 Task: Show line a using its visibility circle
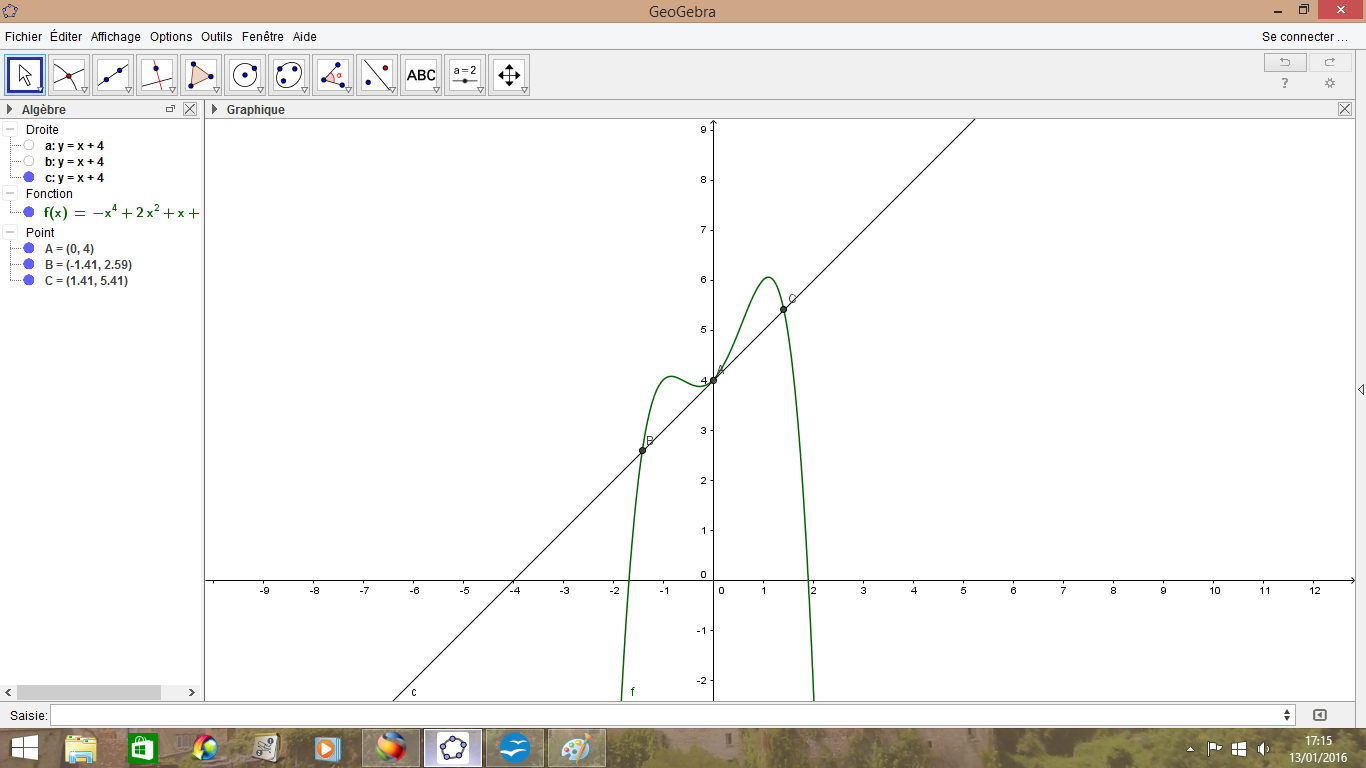[29, 145]
